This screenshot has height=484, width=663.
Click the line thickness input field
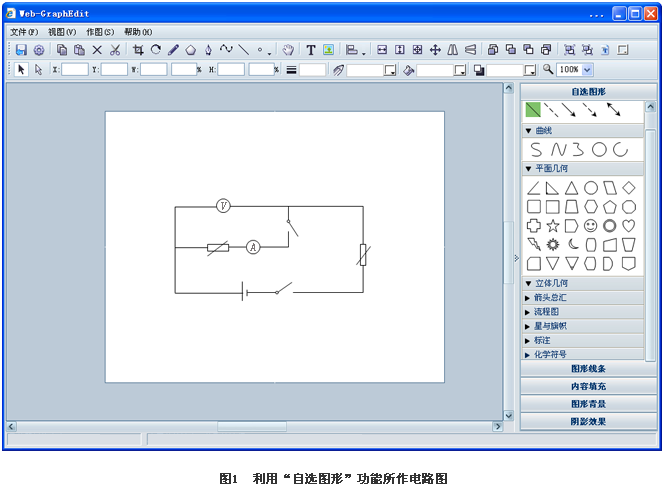coord(312,70)
